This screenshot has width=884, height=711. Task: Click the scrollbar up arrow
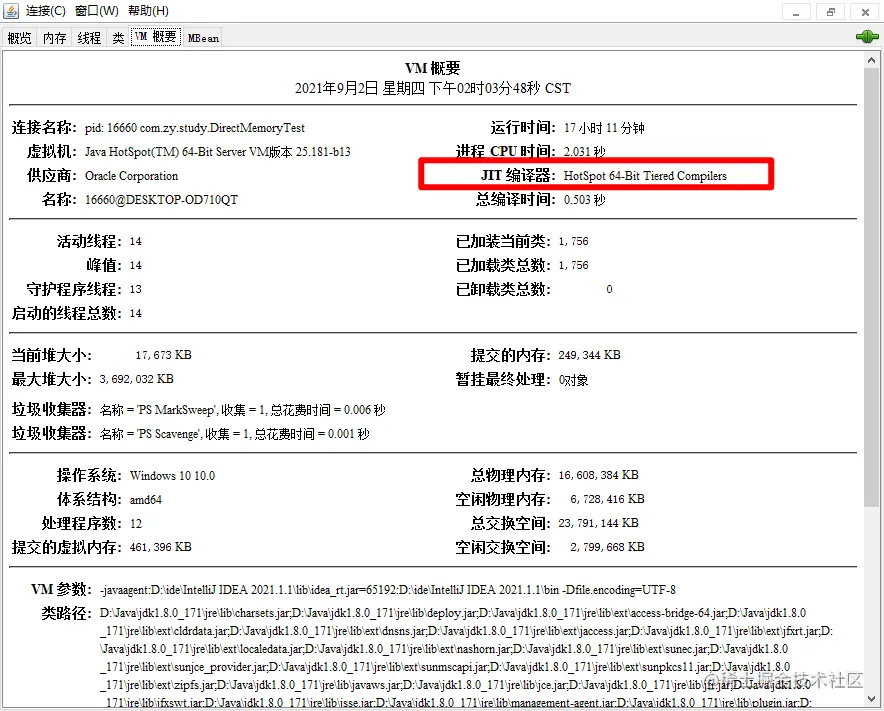[x=871, y=60]
